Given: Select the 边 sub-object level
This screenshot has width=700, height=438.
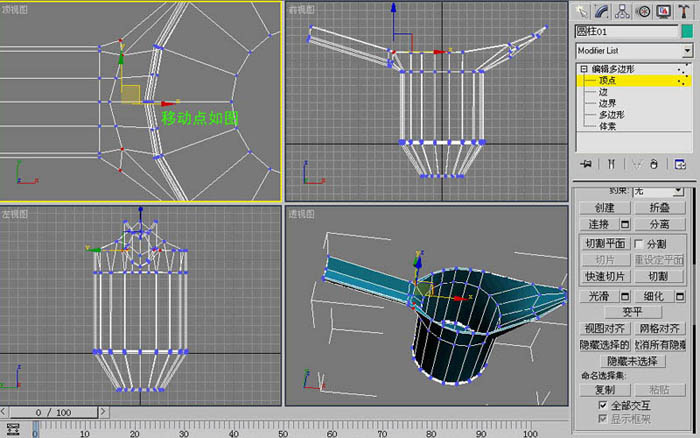Looking at the screenshot, I should (603, 92).
